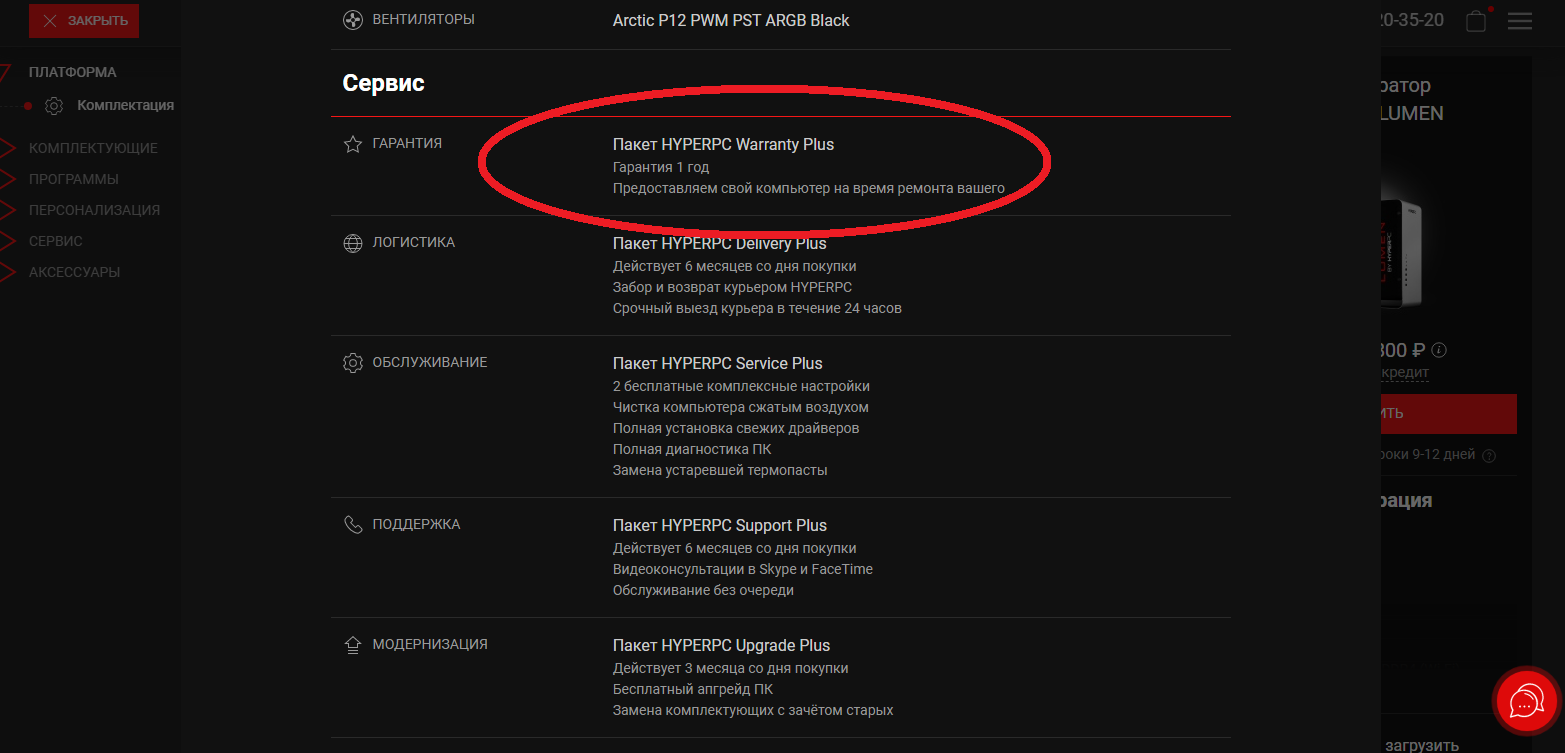Image resolution: width=1565 pixels, height=753 pixels.
Task: Click Забор и возврат курьером HYPERPC
Action: pyautogui.click(x=732, y=287)
